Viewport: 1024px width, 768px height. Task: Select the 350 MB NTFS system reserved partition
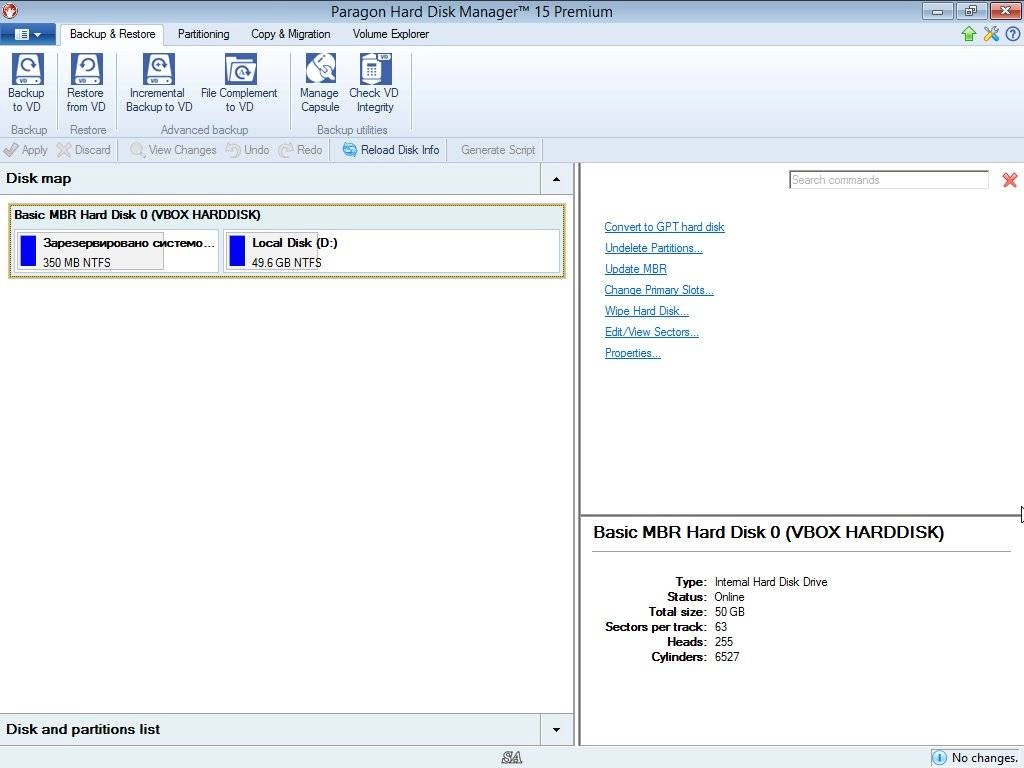(x=117, y=251)
